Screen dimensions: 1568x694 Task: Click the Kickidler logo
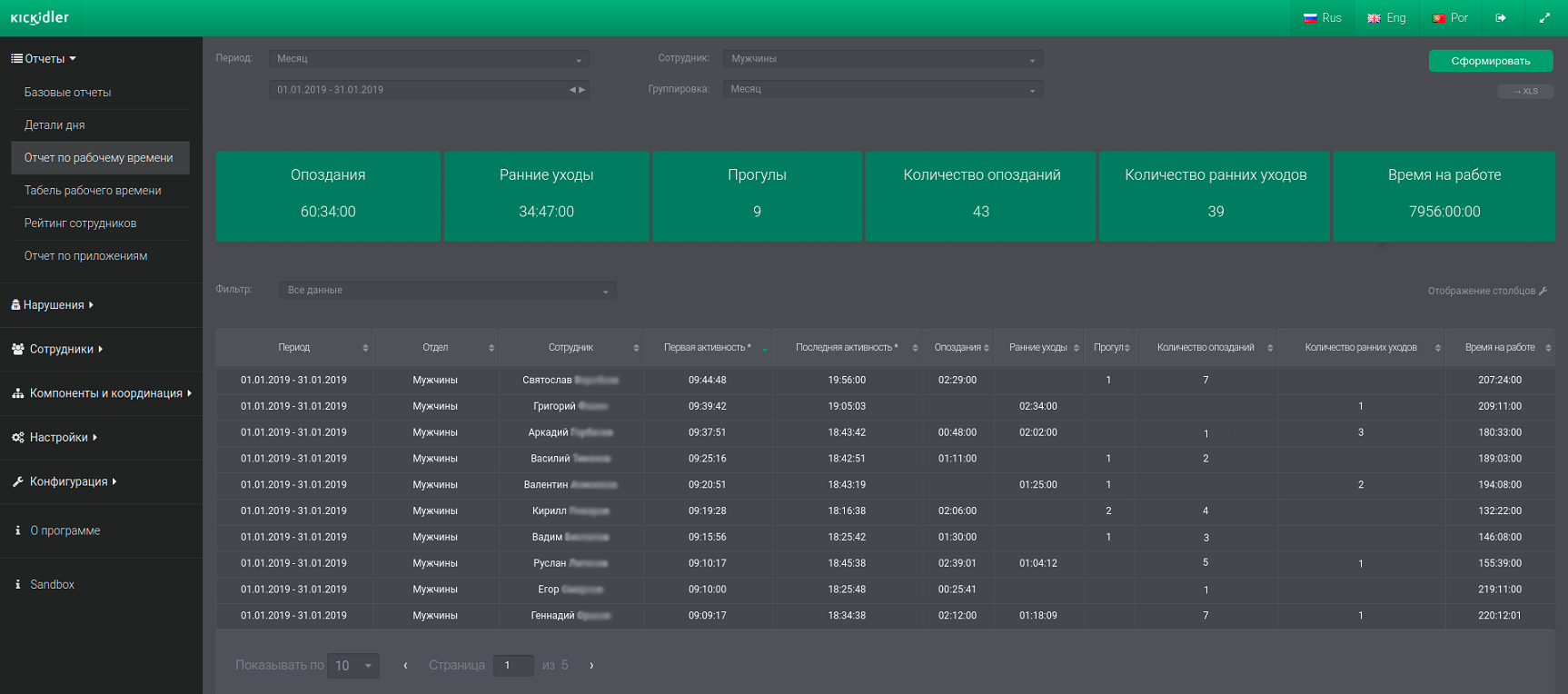[39, 18]
